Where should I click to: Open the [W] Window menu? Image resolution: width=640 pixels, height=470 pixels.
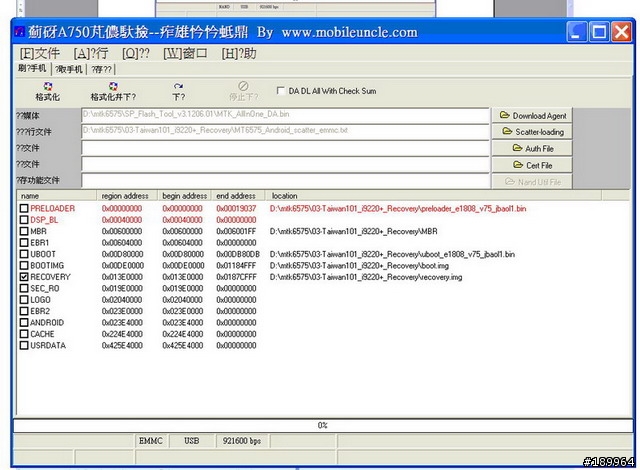185,53
